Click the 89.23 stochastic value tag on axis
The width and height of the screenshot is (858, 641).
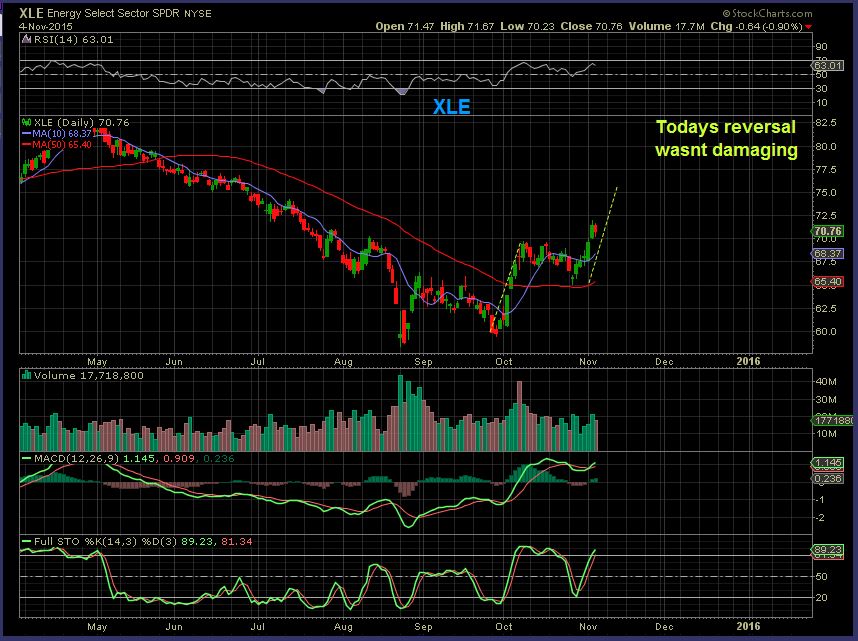(x=827, y=550)
